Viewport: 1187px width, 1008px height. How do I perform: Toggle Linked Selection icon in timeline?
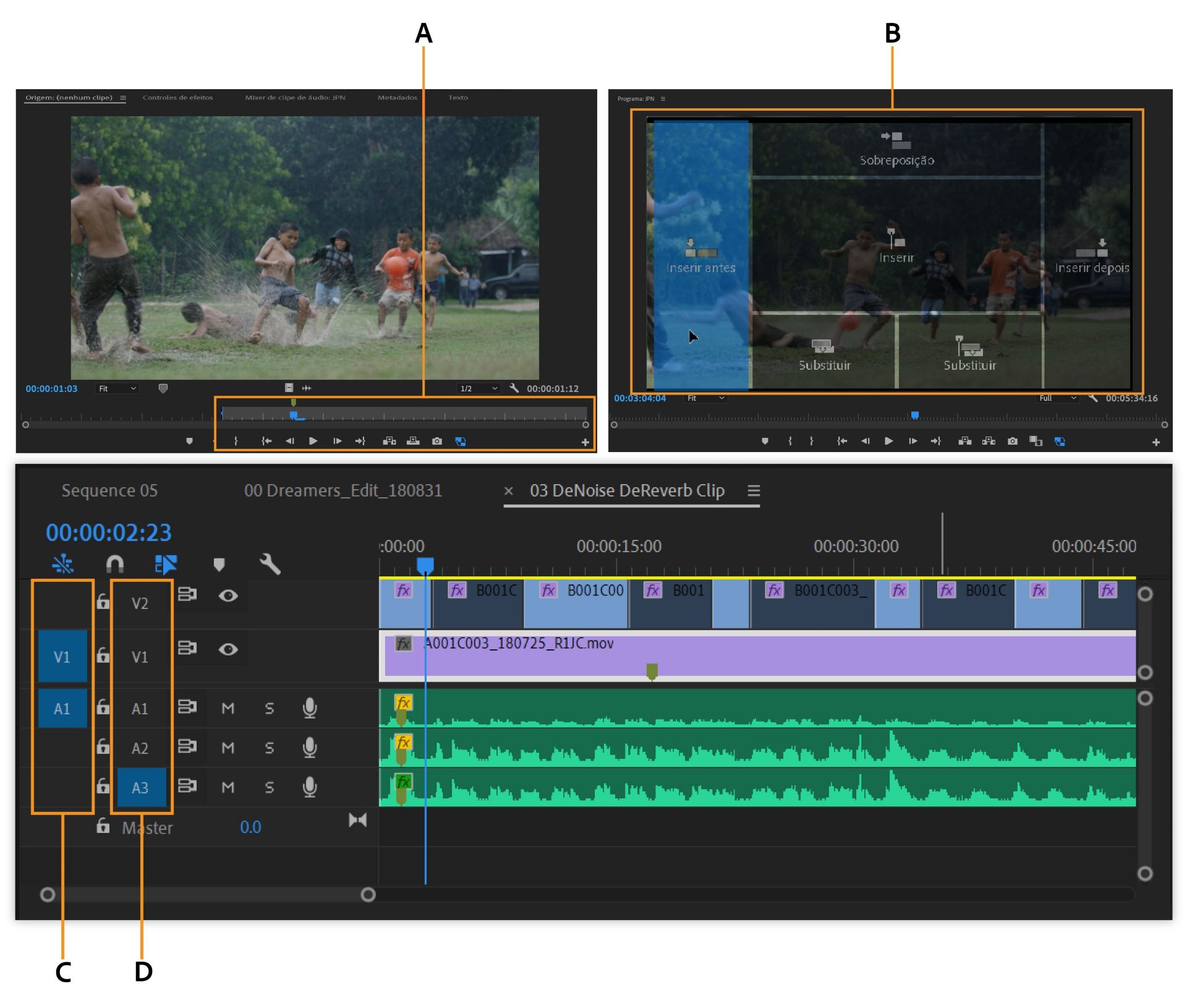click(x=166, y=563)
